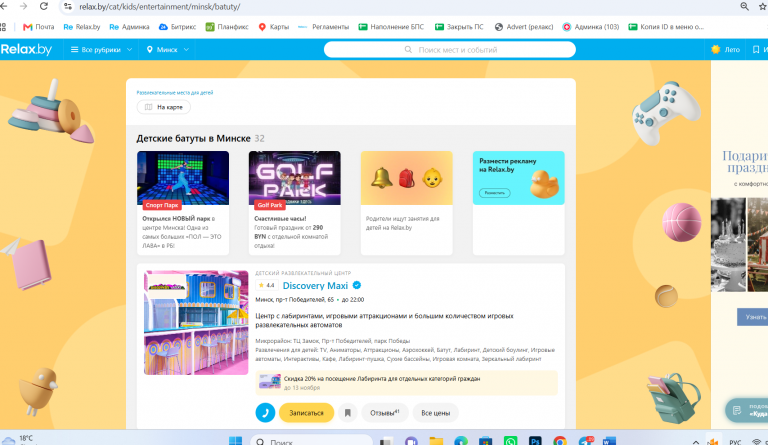Click the zoom magnifier icon in the address bar
The image size is (768, 445).
pyautogui.click(x=744, y=6)
